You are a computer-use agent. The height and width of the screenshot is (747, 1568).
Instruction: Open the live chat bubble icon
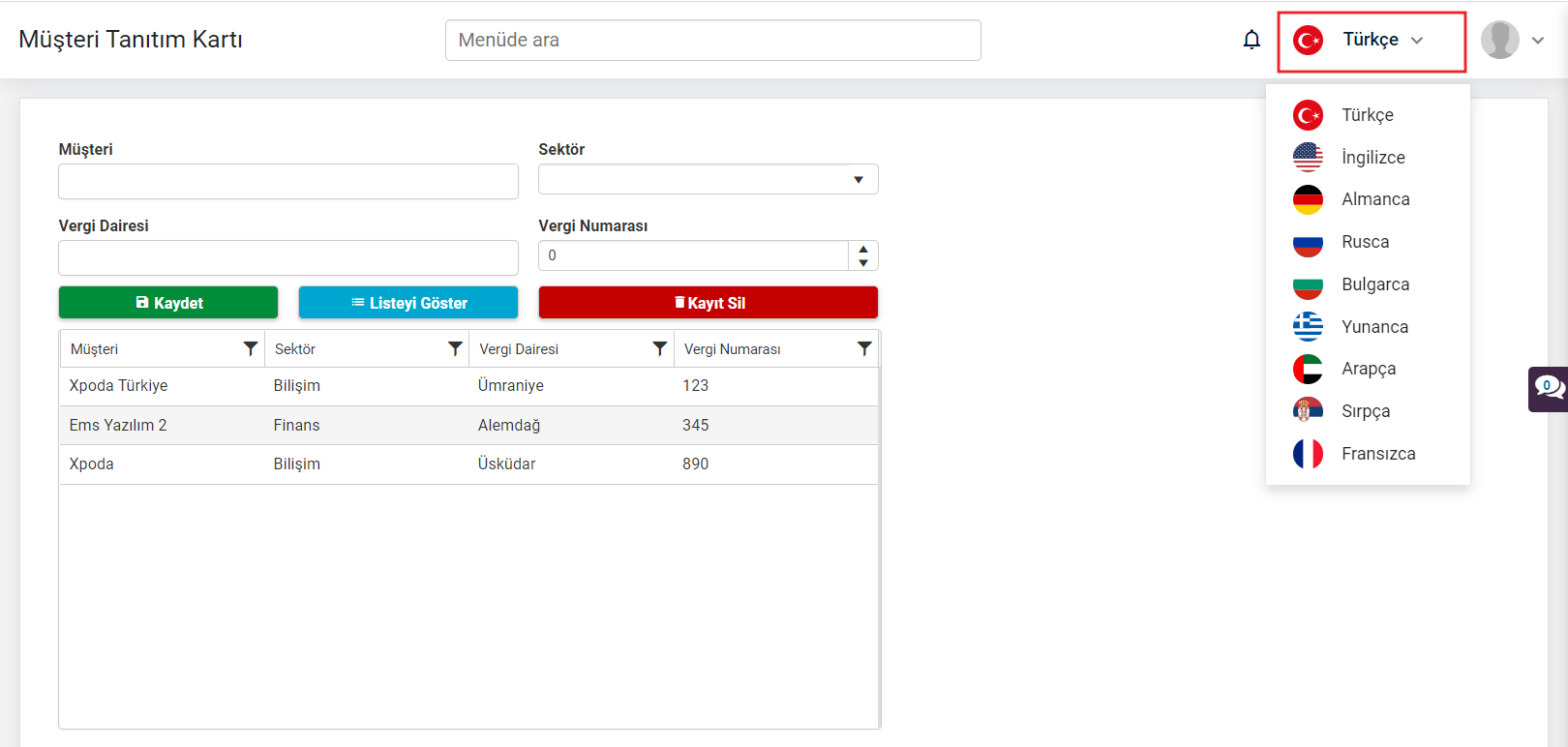click(x=1549, y=389)
